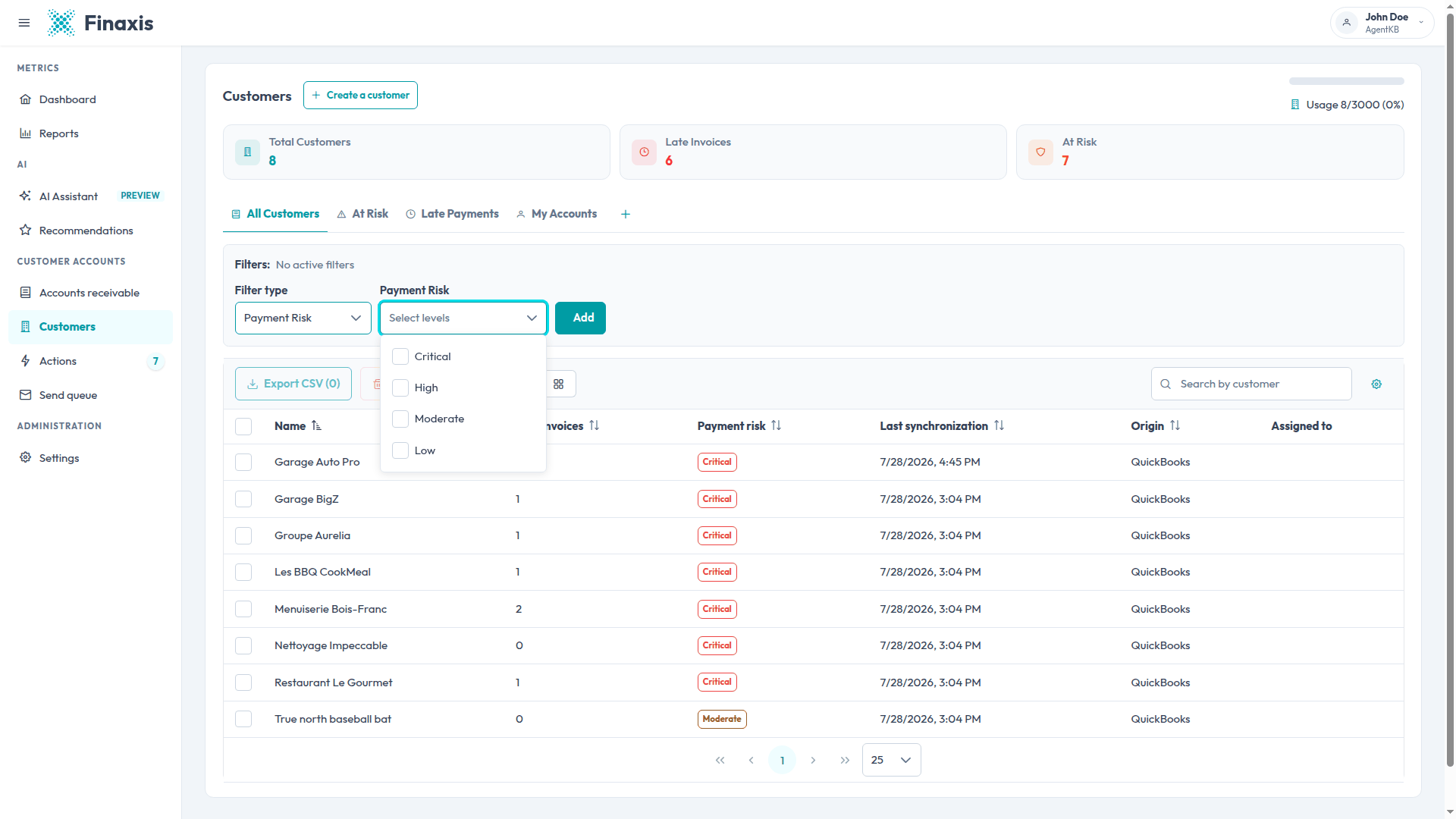This screenshot has width=1456, height=819.
Task: Open table settings gear icon
Action: pos(1376,384)
